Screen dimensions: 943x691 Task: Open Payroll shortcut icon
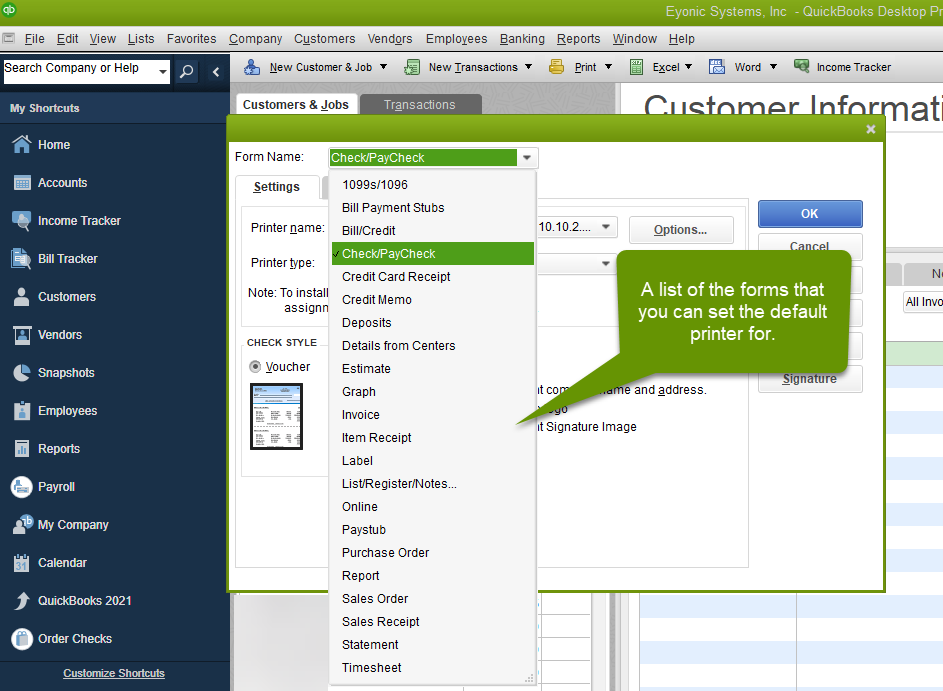click(22, 487)
